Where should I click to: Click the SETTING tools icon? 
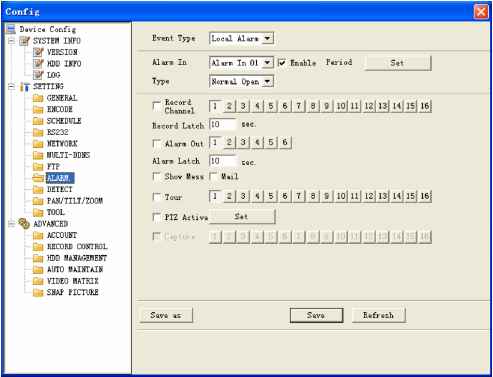coord(25,86)
